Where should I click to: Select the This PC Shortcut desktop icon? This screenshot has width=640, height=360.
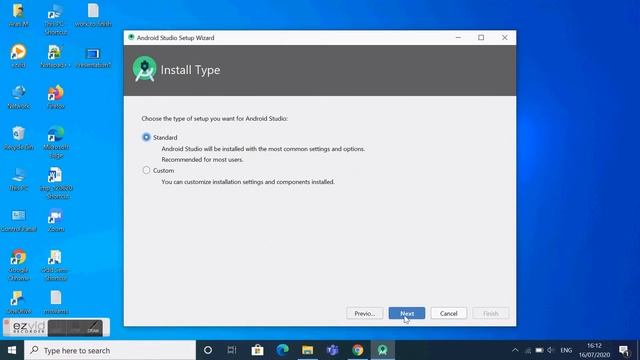click(55, 19)
